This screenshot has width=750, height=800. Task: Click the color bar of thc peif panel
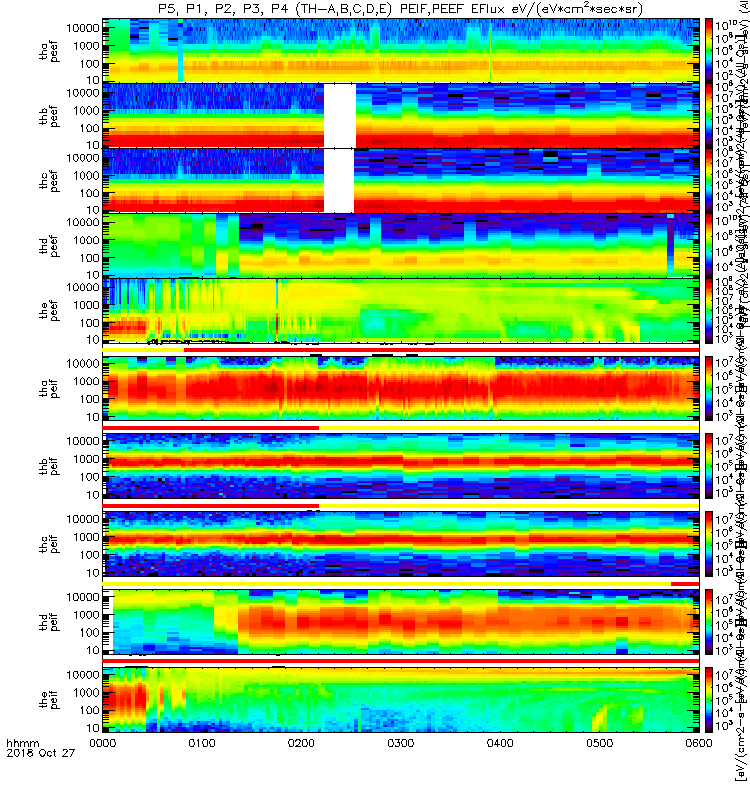point(709,544)
